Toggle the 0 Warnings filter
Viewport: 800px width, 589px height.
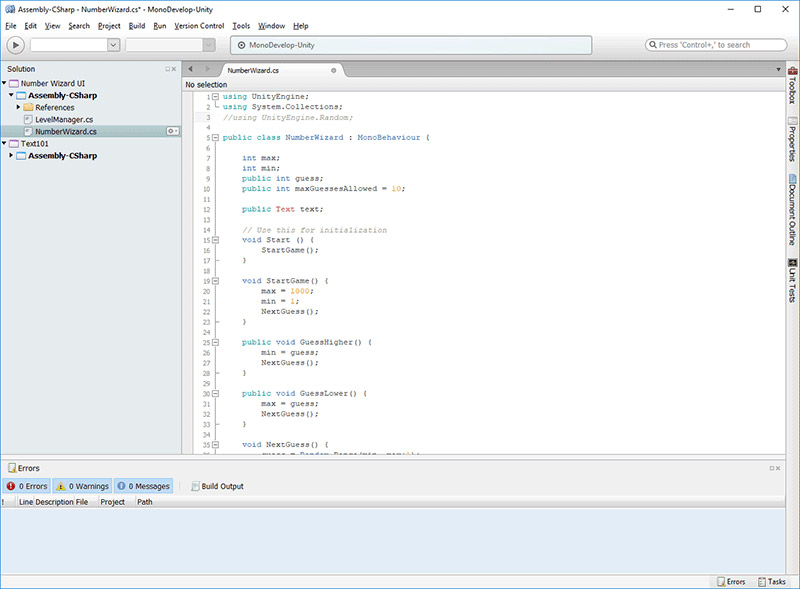tap(82, 486)
